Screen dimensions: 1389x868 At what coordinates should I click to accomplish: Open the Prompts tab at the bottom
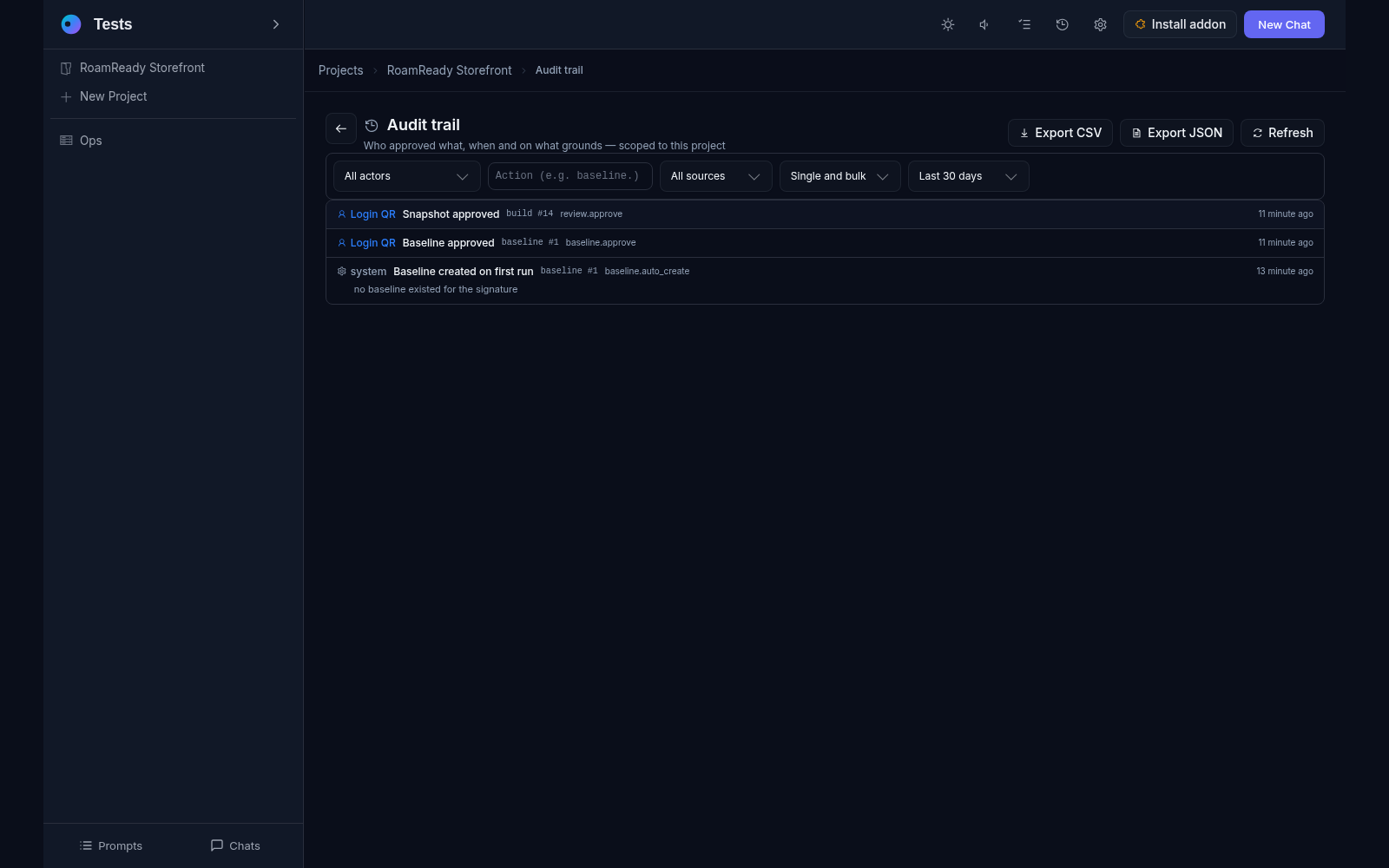[110, 845]
